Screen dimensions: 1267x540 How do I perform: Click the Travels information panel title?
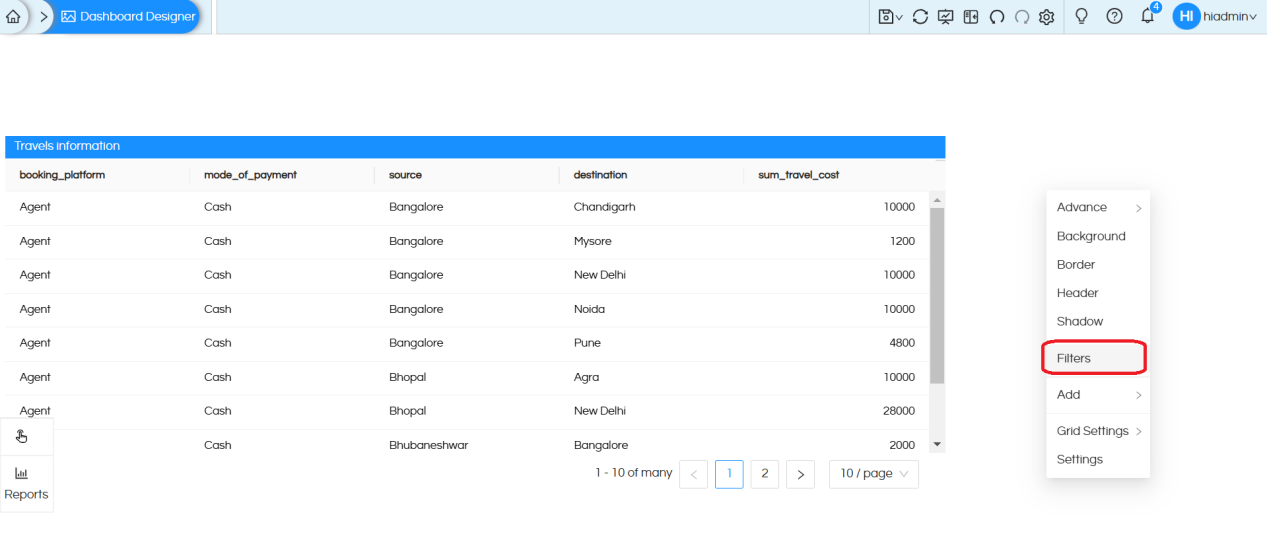coord(67,146)
